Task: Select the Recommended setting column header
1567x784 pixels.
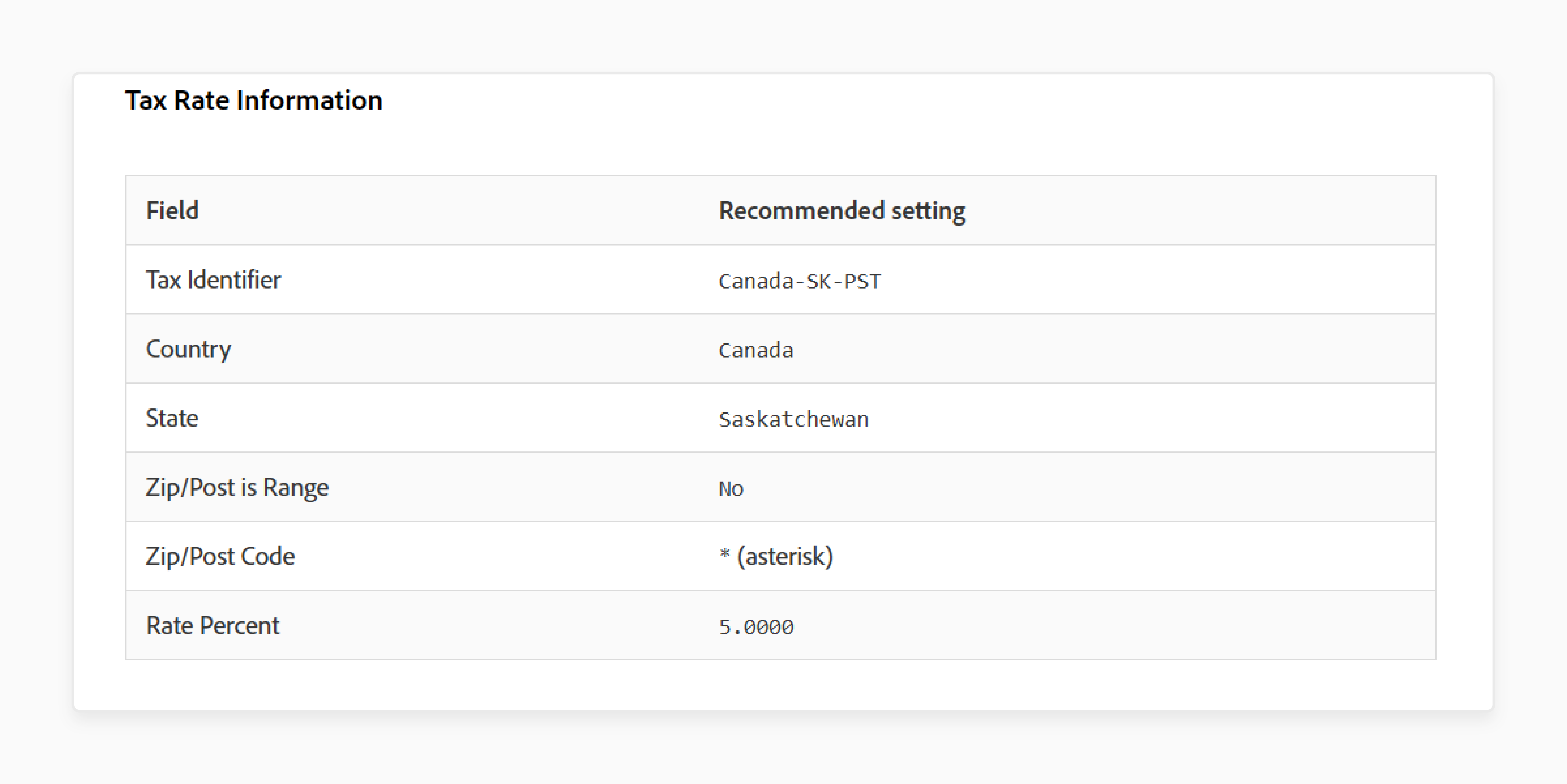Action: pos(842,210)
